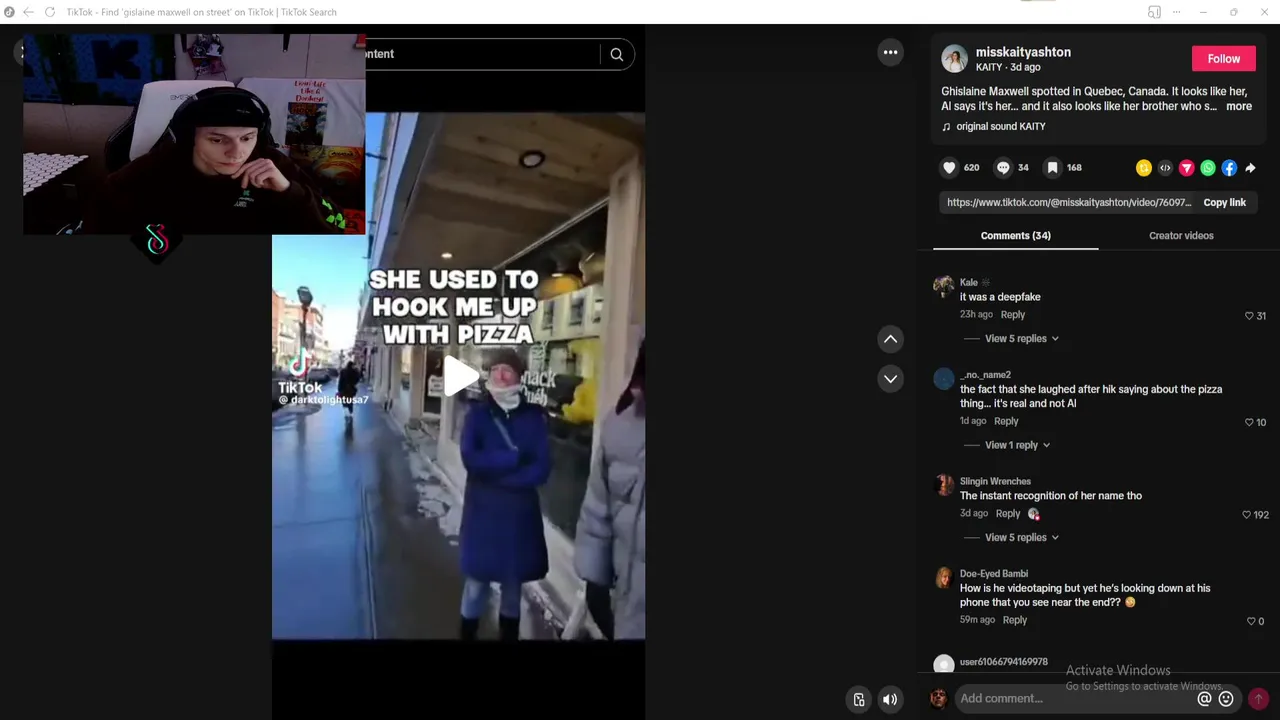
Task: Reload the page in the browser
Action: pyautogui.click(x=49, y=12)
